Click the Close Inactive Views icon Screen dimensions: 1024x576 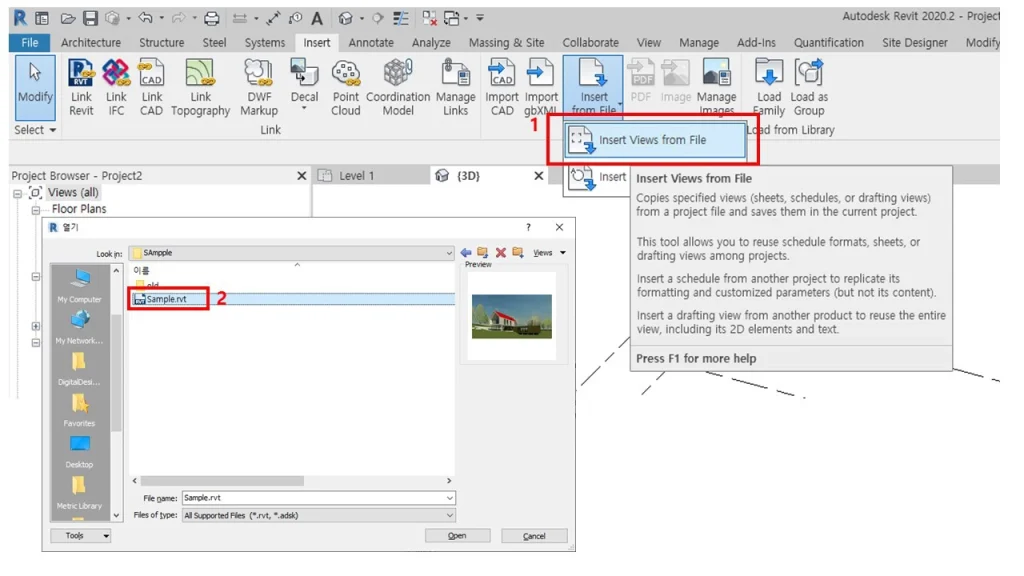coord(429,18)
